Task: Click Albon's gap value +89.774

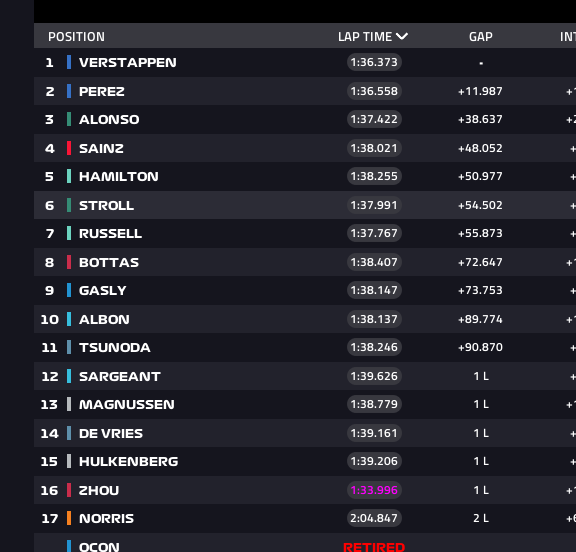Action: 480,319
